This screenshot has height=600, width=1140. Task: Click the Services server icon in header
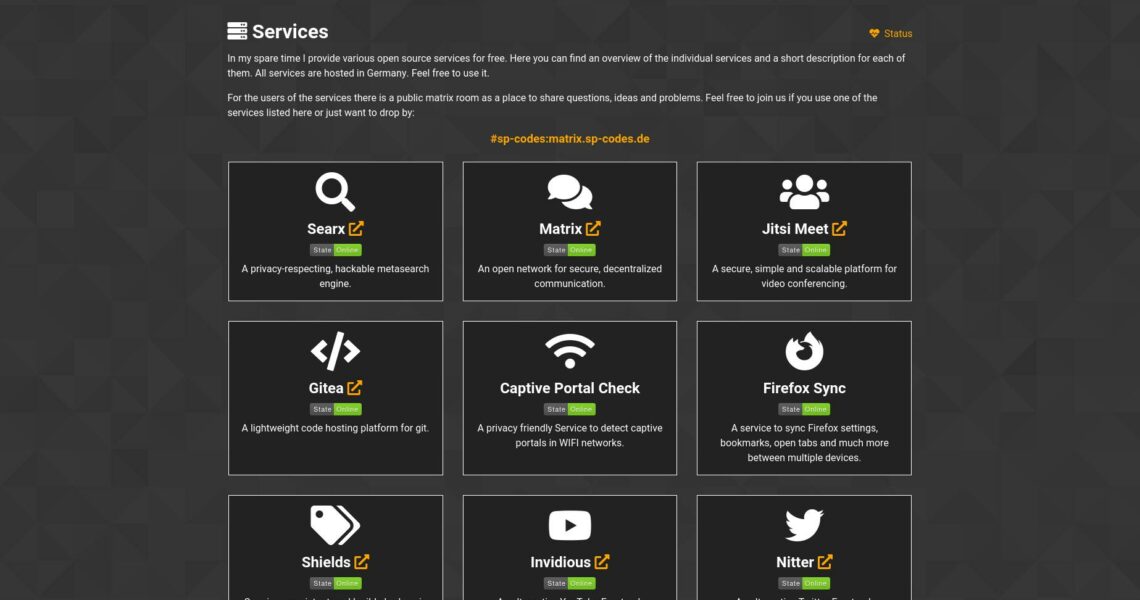click(x=237, y=32)
